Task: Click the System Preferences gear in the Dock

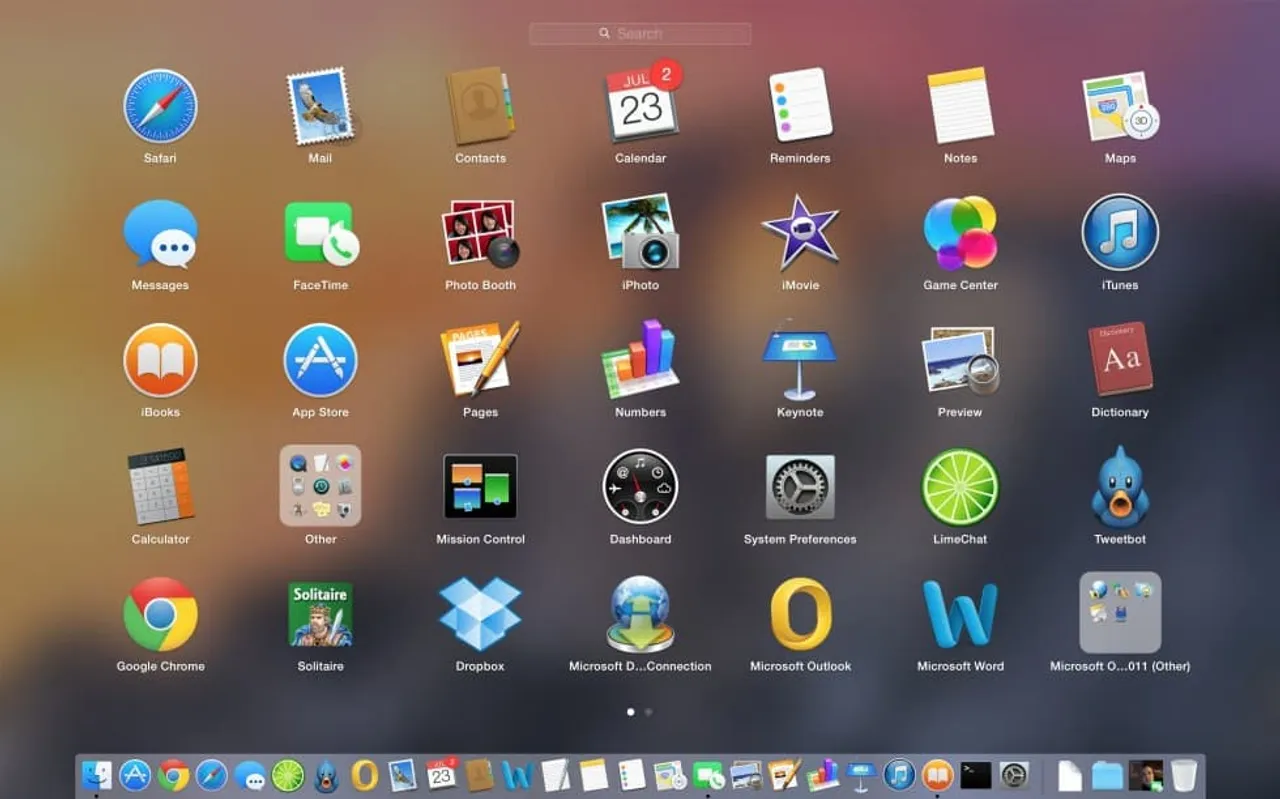Action: pyautogui.click(x=1014, y=775)
